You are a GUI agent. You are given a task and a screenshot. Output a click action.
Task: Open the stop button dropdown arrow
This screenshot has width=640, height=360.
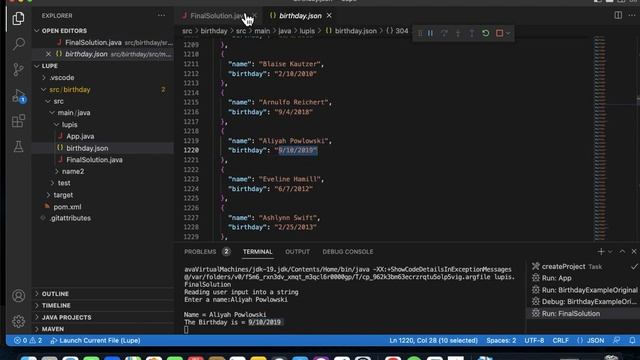click(x=508, y=33)
